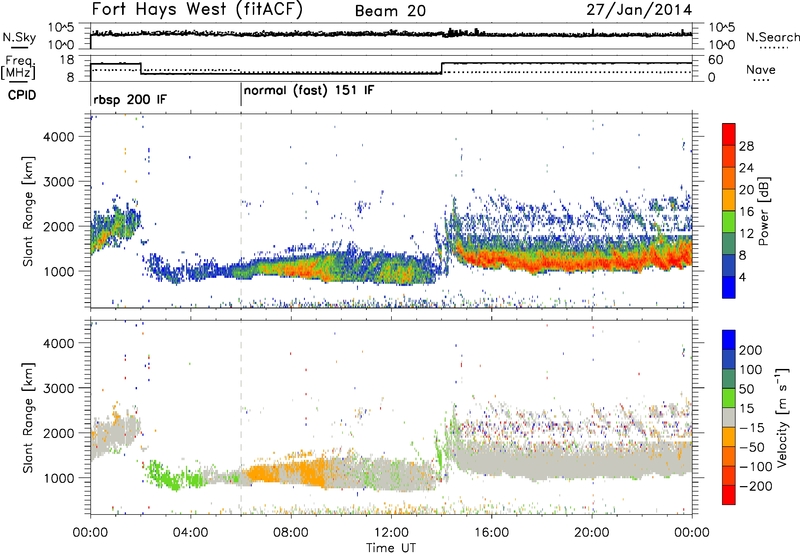Click the date '27/Jan/2014'

tap(639, 10)
